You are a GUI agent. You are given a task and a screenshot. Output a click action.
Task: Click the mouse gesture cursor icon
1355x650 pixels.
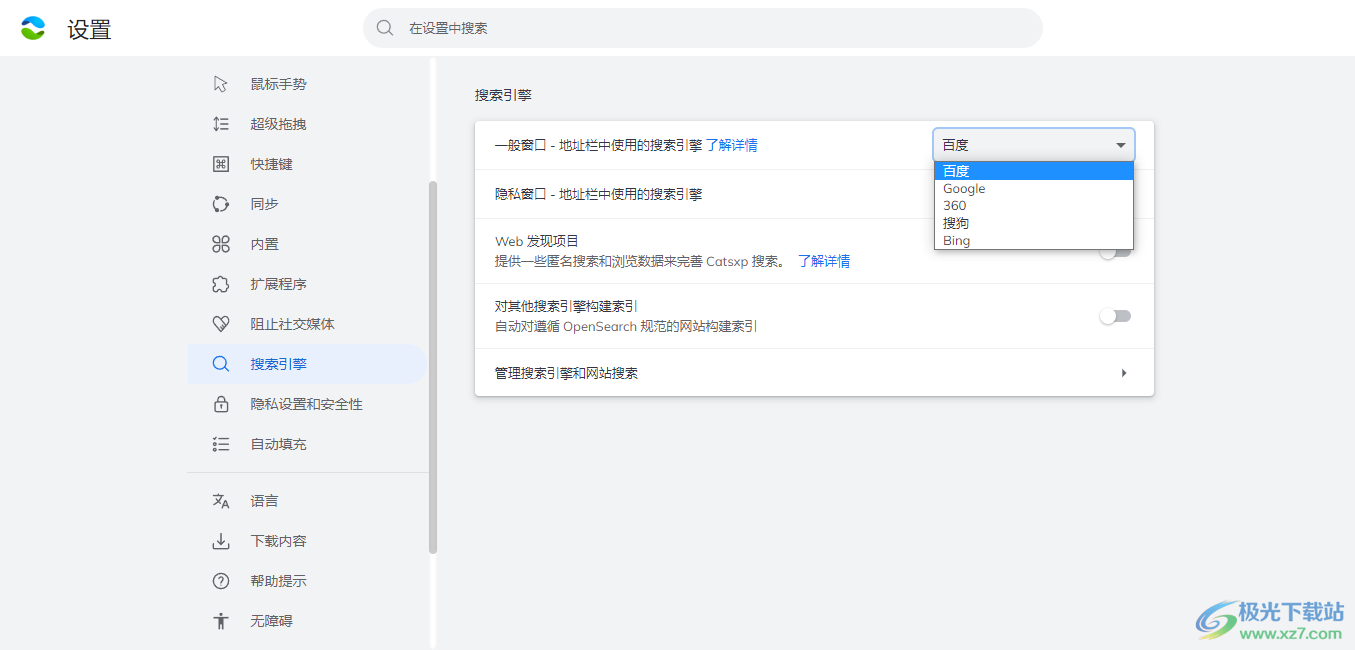pyautogui.click(x=221, y=84)
